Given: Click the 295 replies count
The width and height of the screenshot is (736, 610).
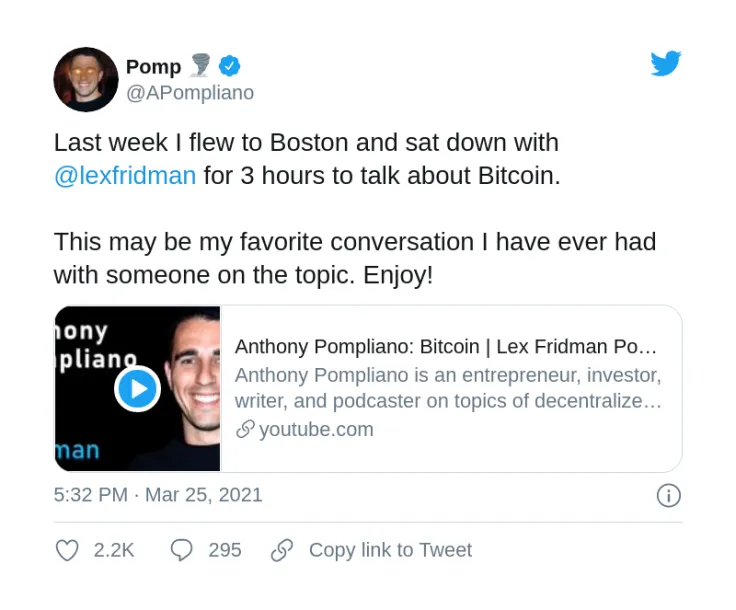Looking at the screenshot, I should 225,550.
